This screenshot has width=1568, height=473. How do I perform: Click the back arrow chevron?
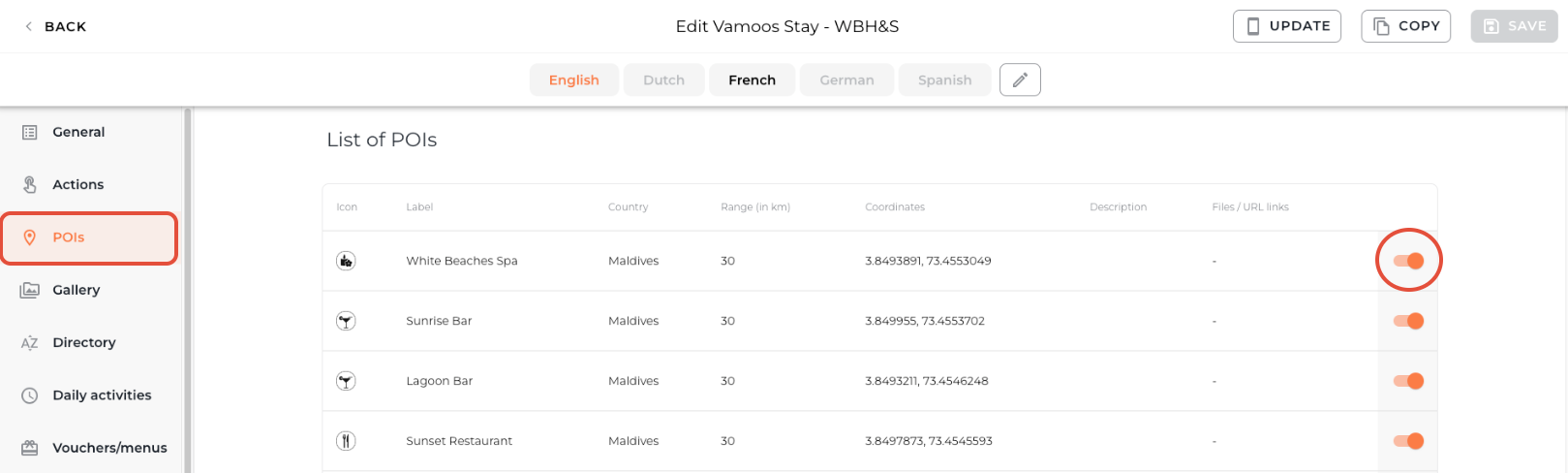pyautogui.click(x=29, y=26)
